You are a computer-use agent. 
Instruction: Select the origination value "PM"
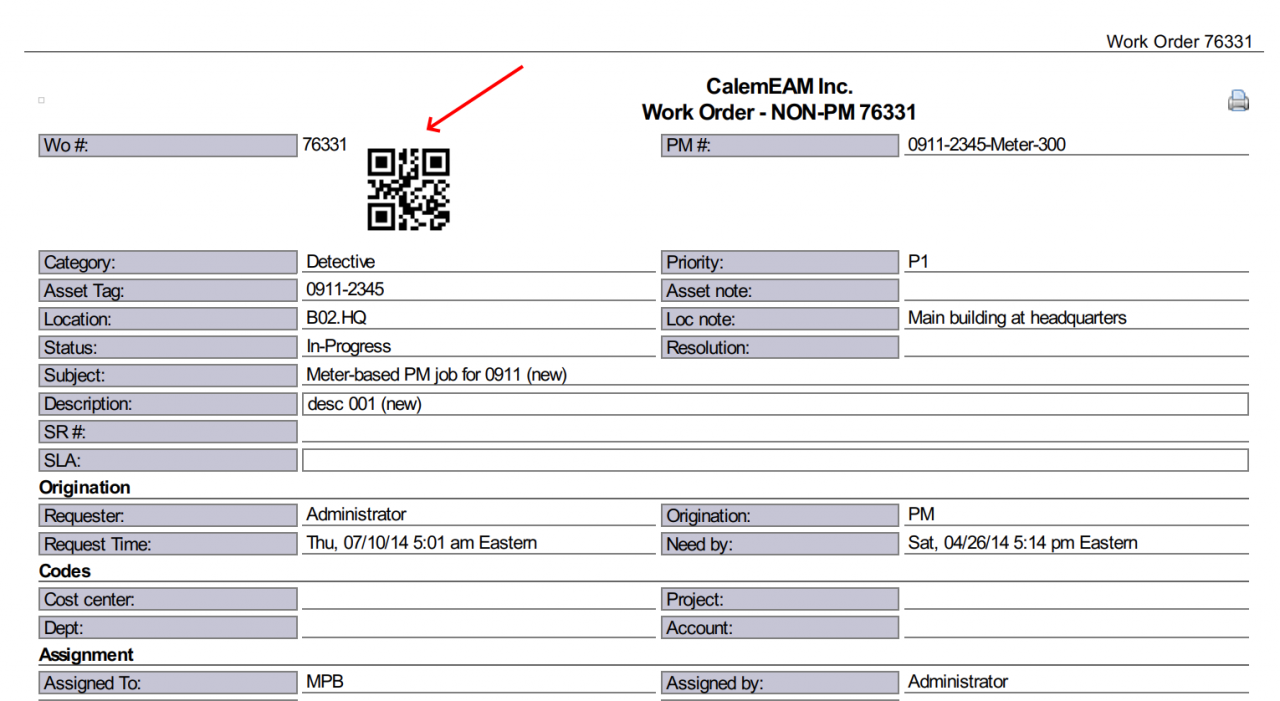pyautogui.click(x=921, y=515)
